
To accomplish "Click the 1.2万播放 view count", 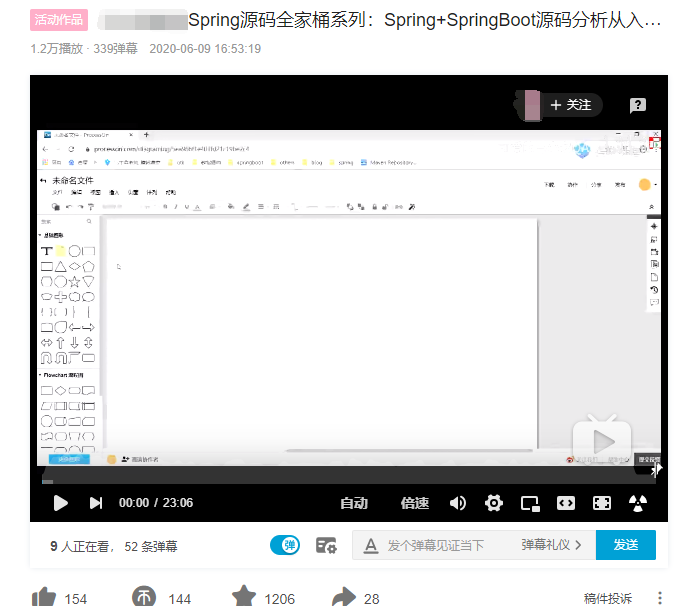I will (57, 49).
